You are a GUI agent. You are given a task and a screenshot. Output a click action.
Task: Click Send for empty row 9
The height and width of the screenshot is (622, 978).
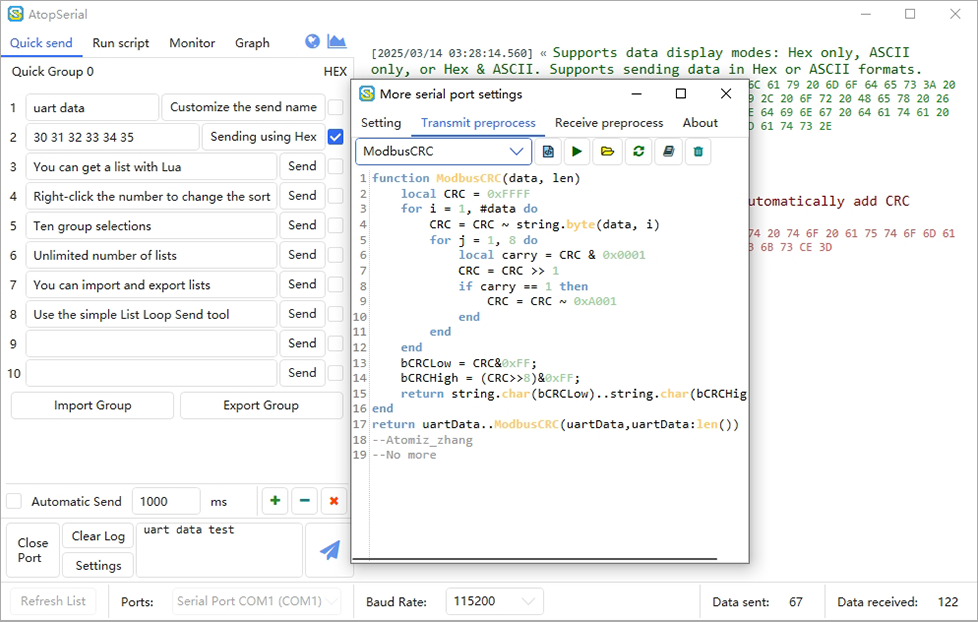303,343
